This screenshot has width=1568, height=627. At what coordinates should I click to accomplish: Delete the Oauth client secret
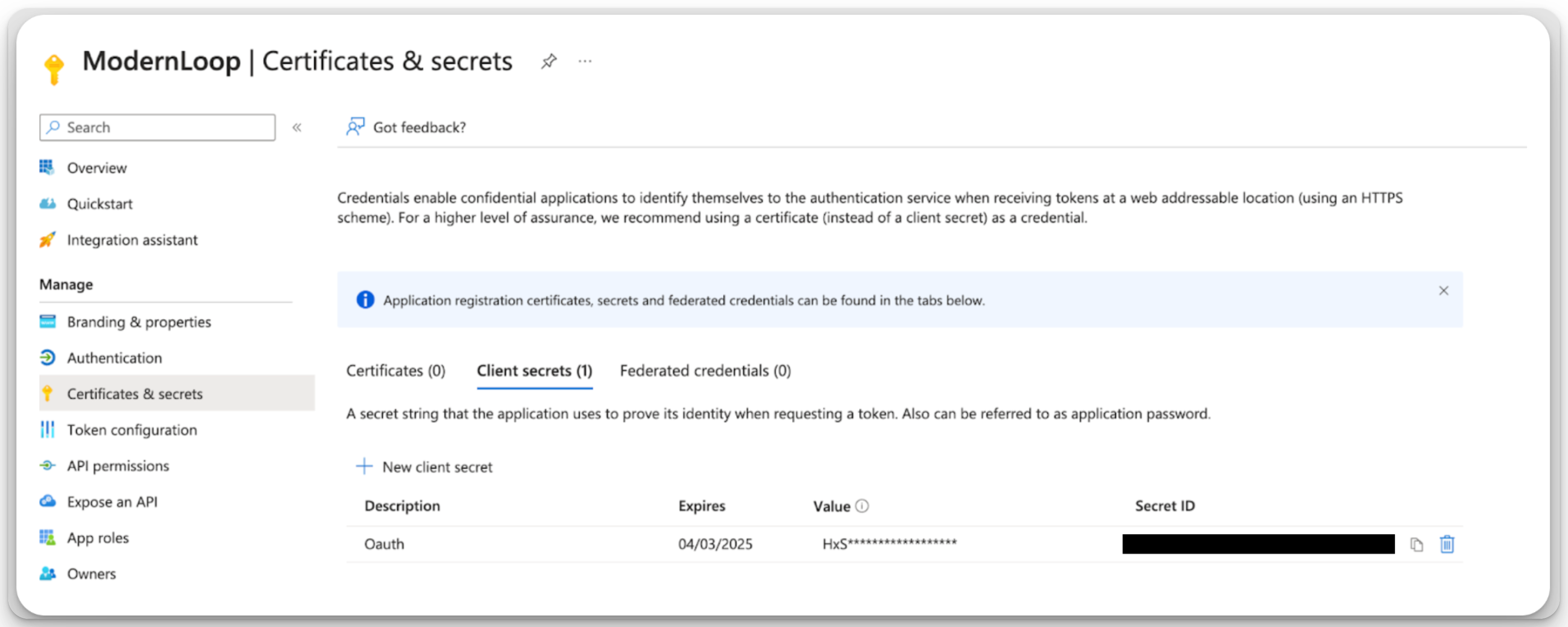coord(1447,544)
